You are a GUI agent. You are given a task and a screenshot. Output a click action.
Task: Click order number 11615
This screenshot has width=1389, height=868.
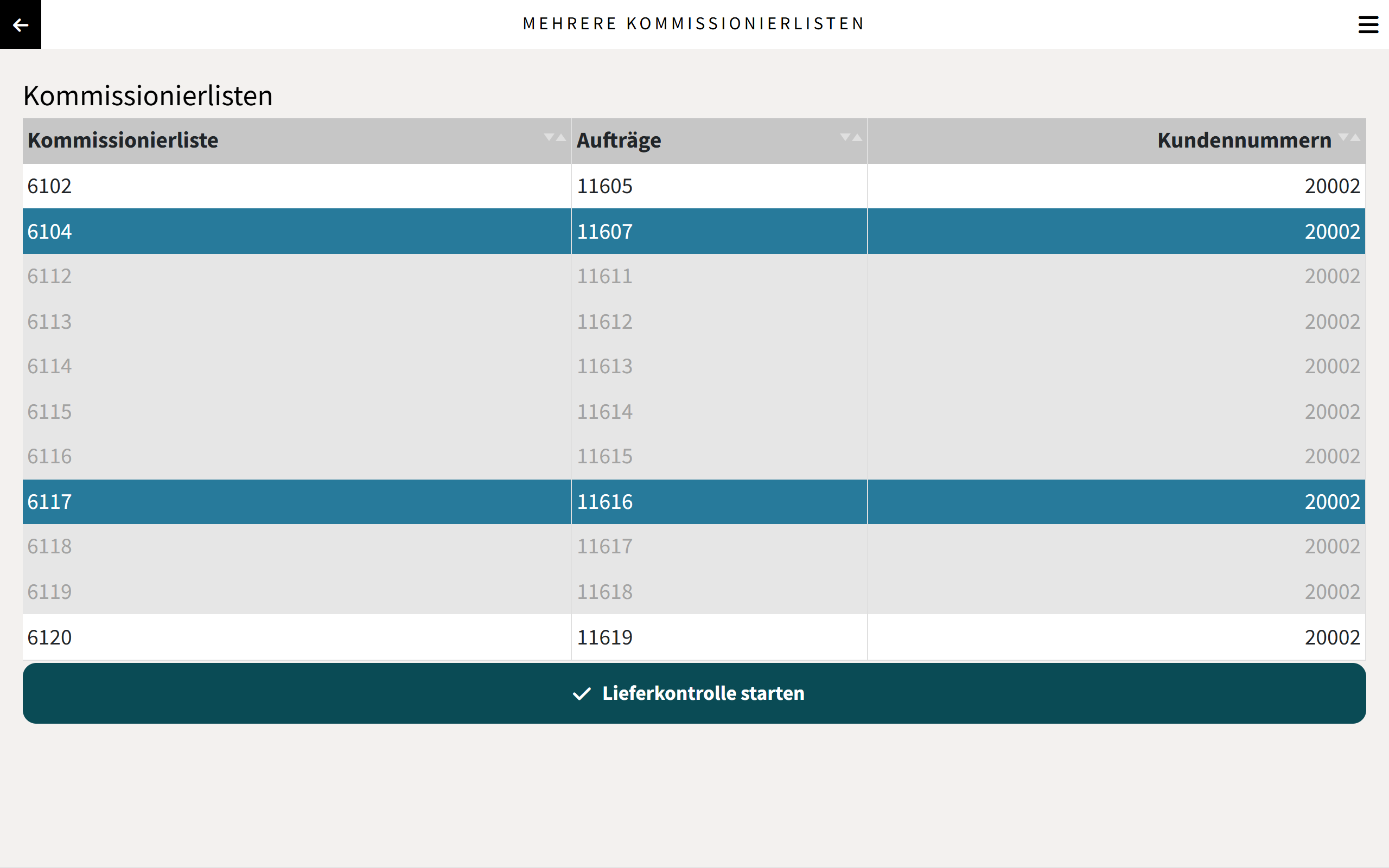tap(604, 456)
